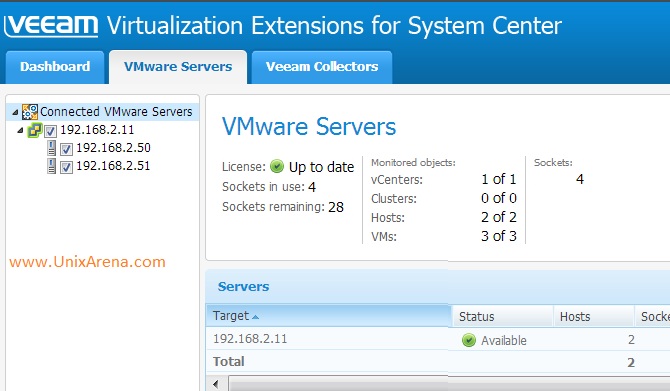Image resolution: width=670 pixels, height=391 pixels.
Task: Click the VMs count 3 of 3
Action: pyautogui.click(x=499, y=236)
